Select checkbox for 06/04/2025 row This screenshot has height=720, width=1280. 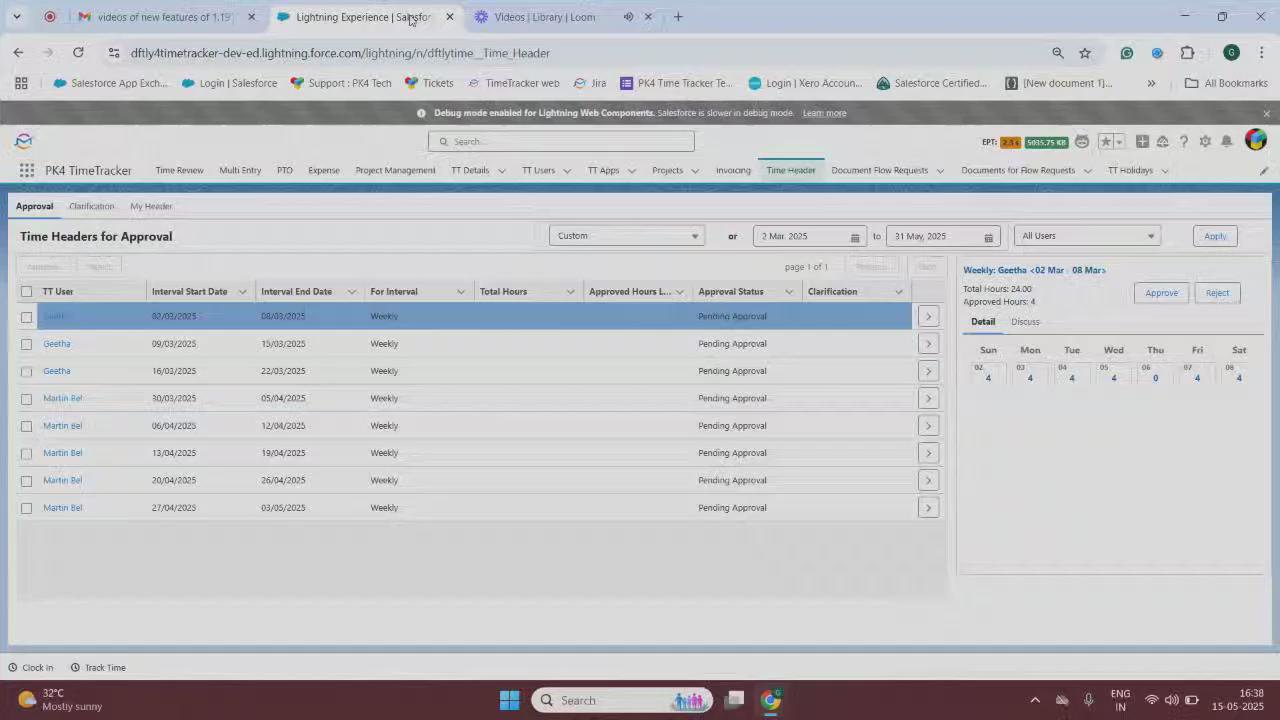[27, 426]
